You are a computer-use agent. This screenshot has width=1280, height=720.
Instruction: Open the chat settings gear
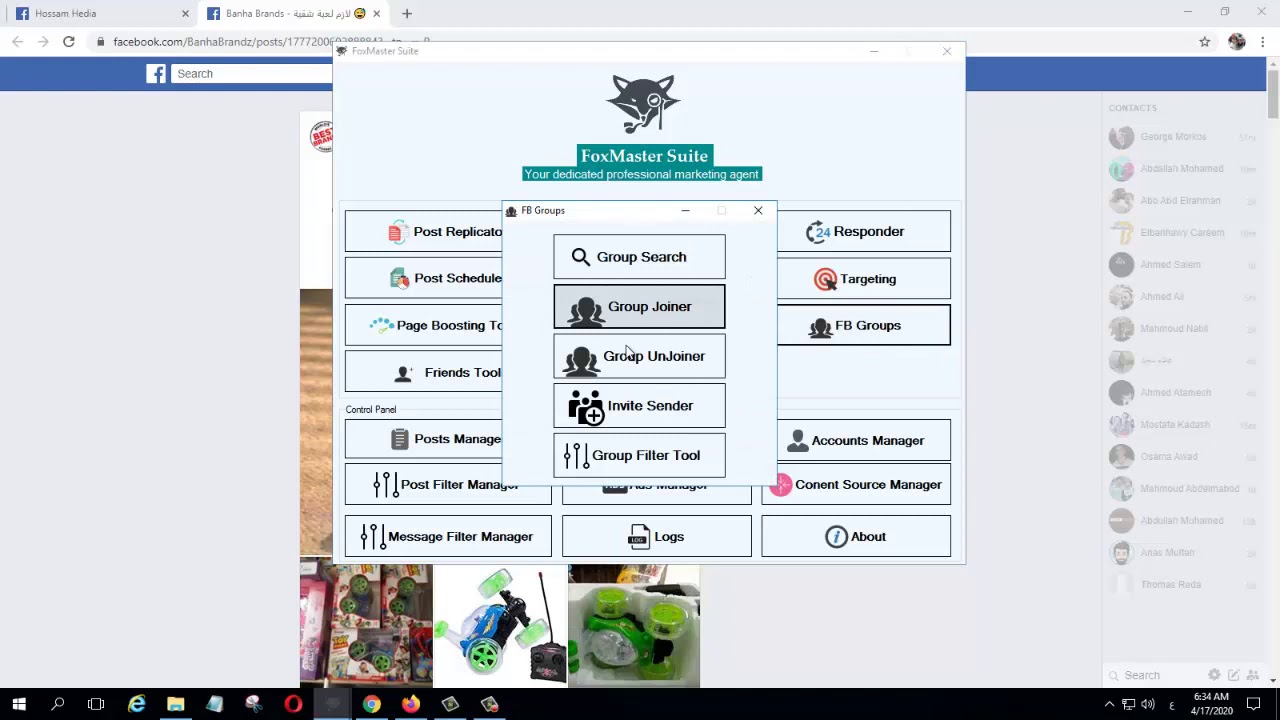click(x=1214, y=676)
